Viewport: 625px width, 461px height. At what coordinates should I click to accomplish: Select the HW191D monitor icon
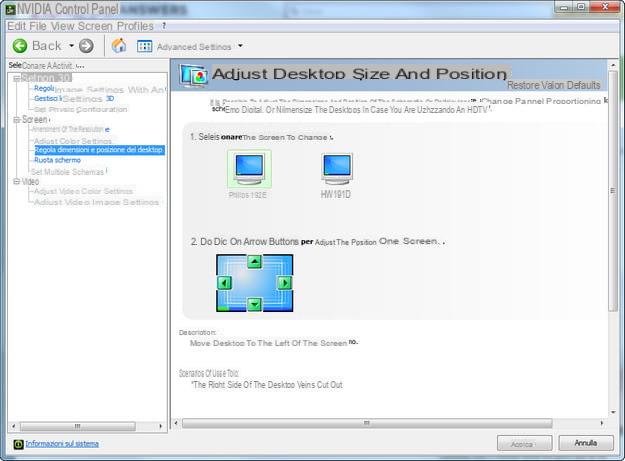[337, 169]
